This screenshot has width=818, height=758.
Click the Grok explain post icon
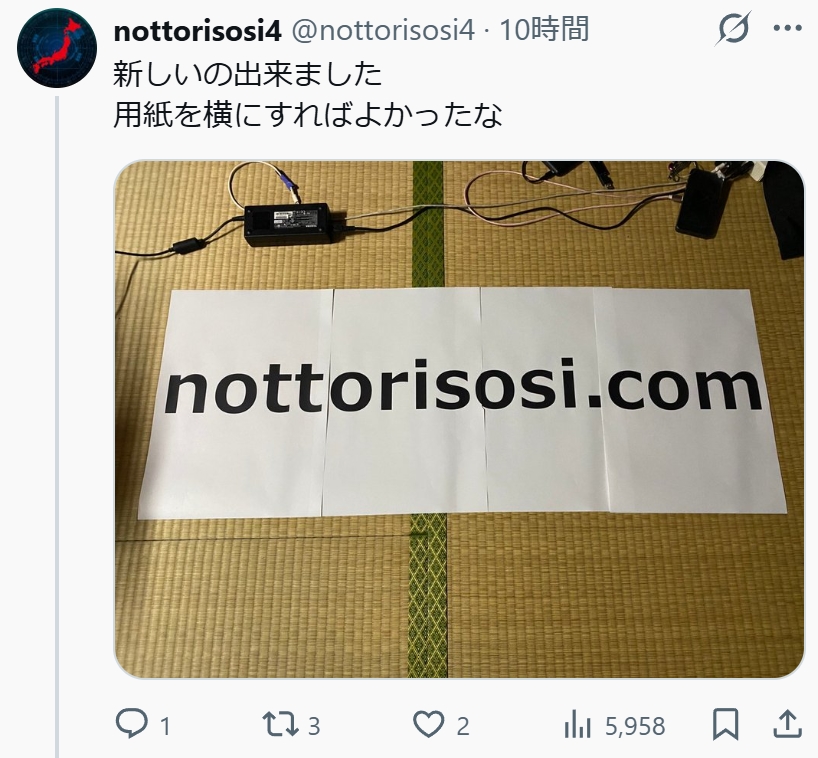coord(733,29)
